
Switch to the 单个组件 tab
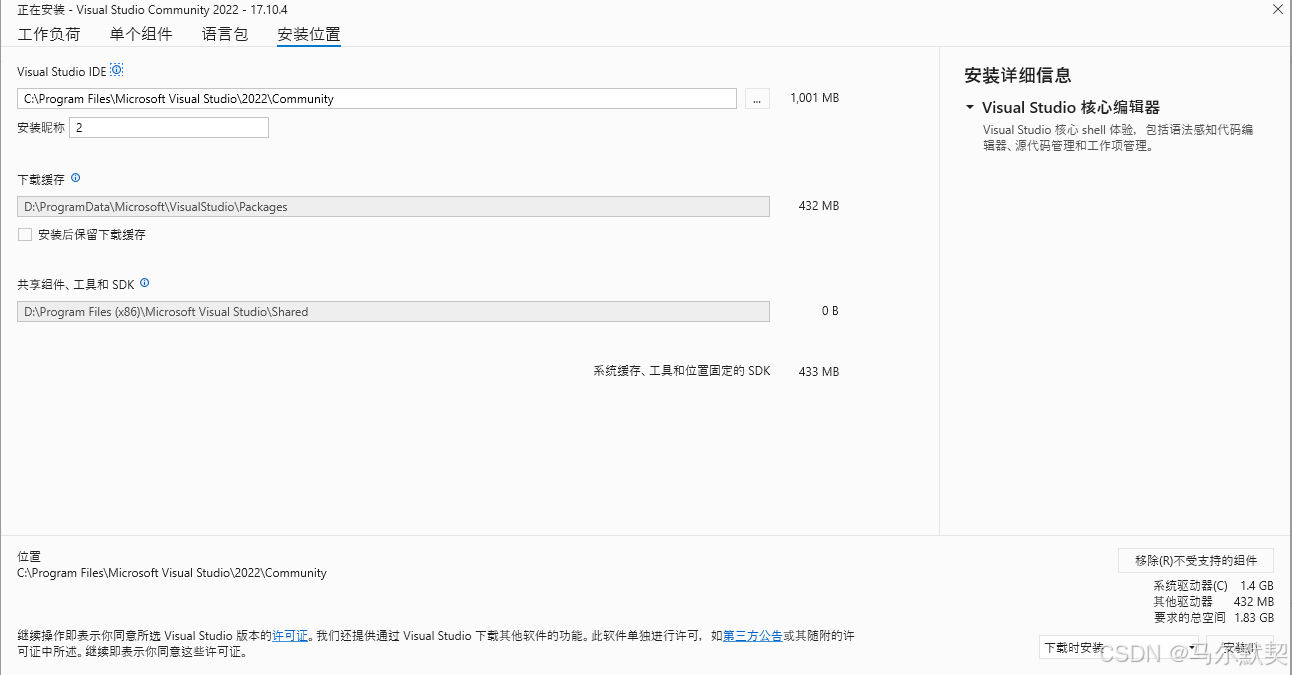point(141,34)
